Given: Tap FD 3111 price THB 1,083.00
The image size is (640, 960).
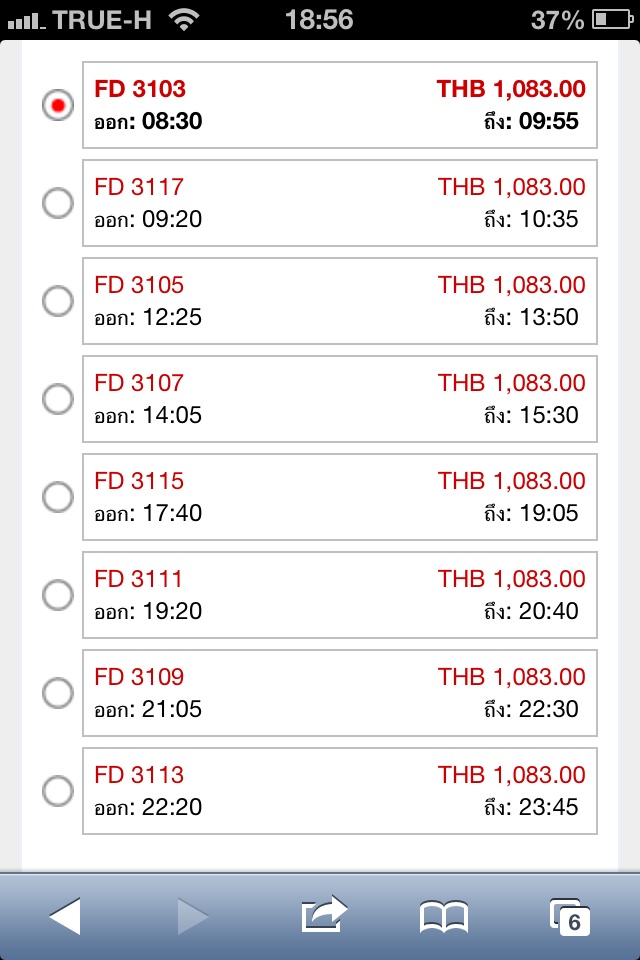Looking at the screenshot, I should coord(511,579).
